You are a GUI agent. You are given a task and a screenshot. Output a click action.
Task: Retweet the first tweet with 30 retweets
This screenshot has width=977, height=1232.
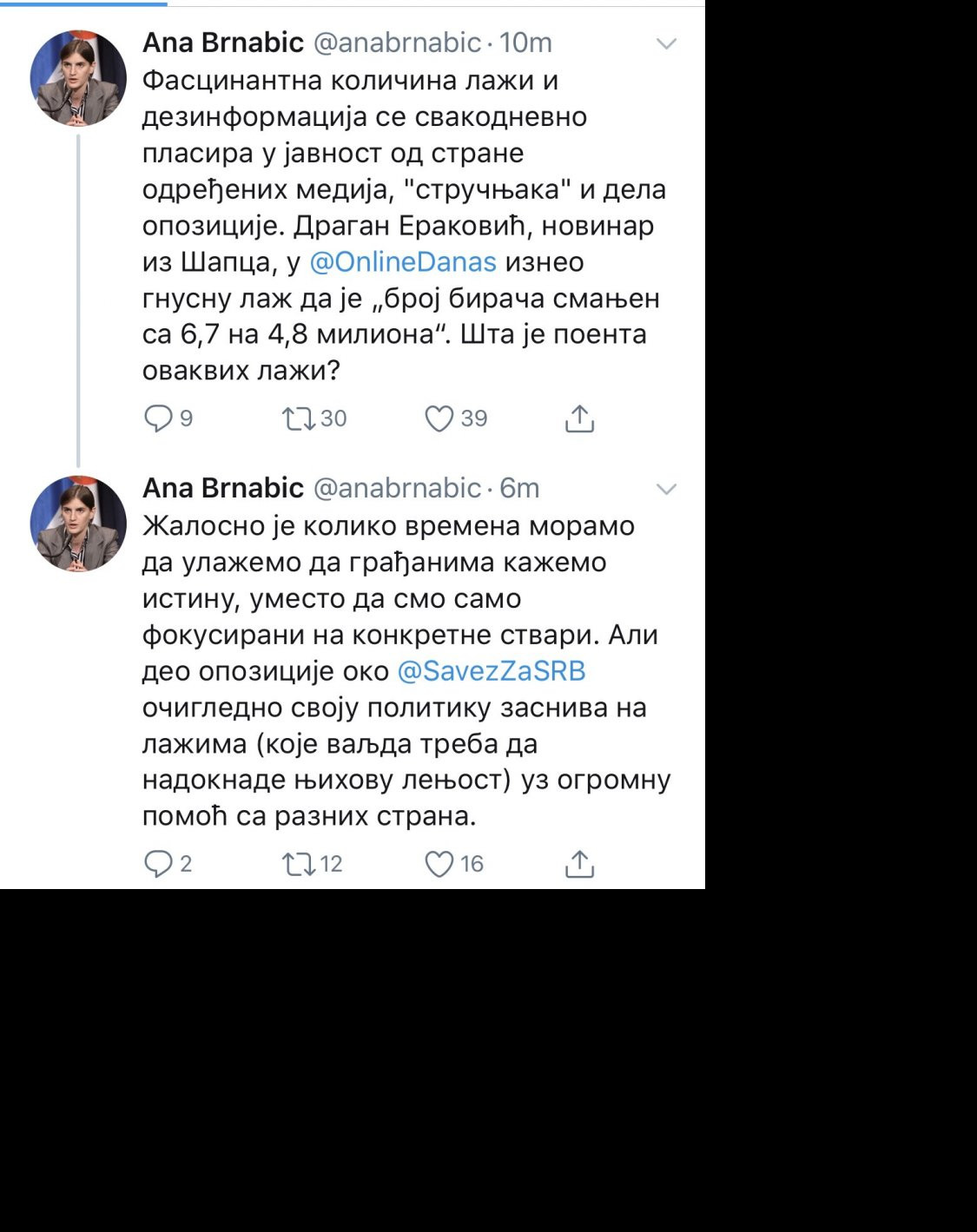pyautogui.click(x=299, y=418)
